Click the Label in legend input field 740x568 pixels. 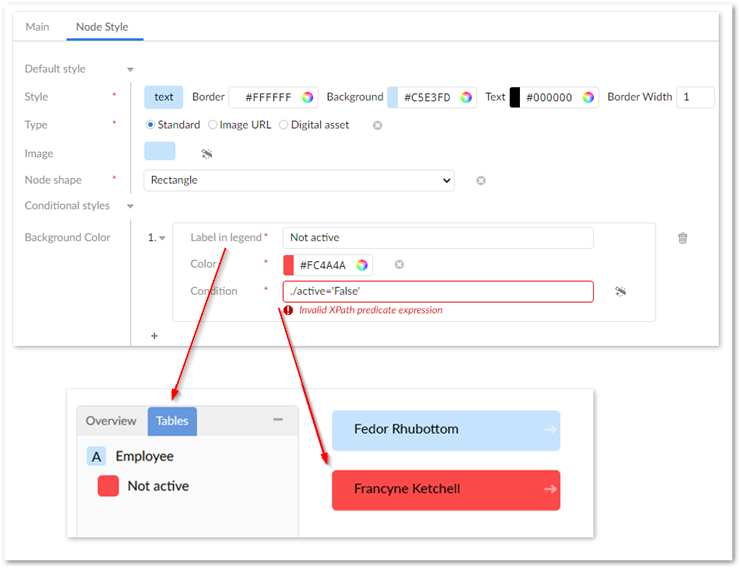pos(438,238)
